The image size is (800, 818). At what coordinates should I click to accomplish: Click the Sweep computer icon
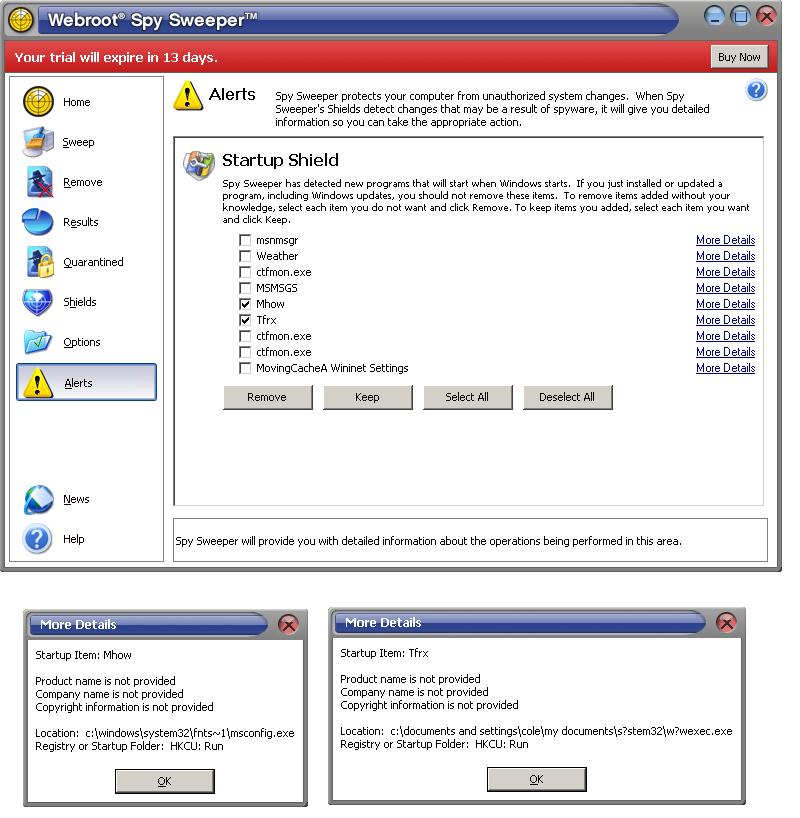[x=38, y=141]
